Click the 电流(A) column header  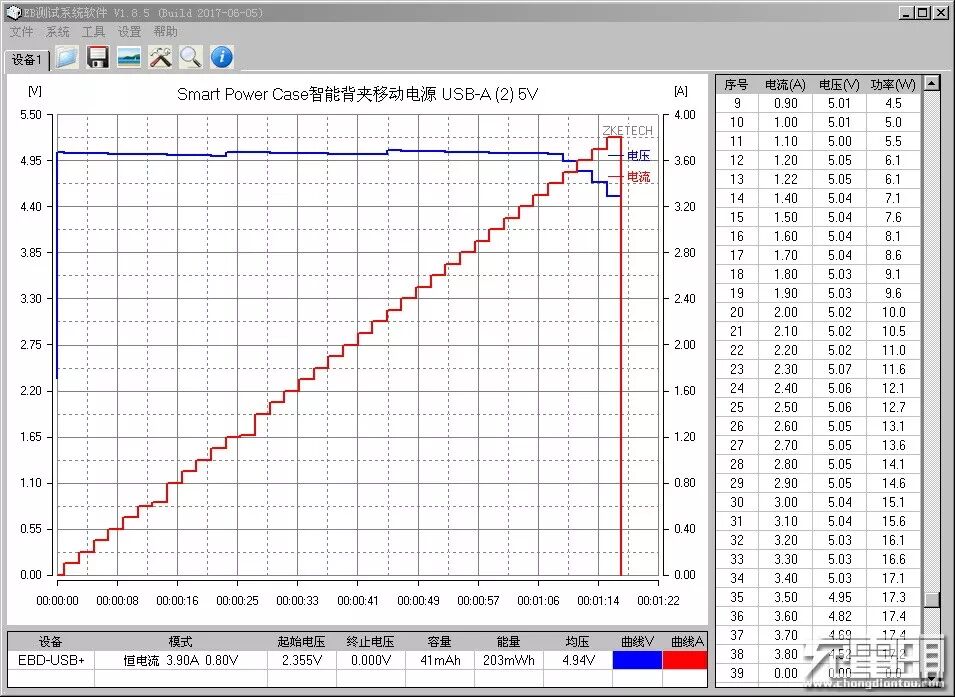click(x=785, y=85)
